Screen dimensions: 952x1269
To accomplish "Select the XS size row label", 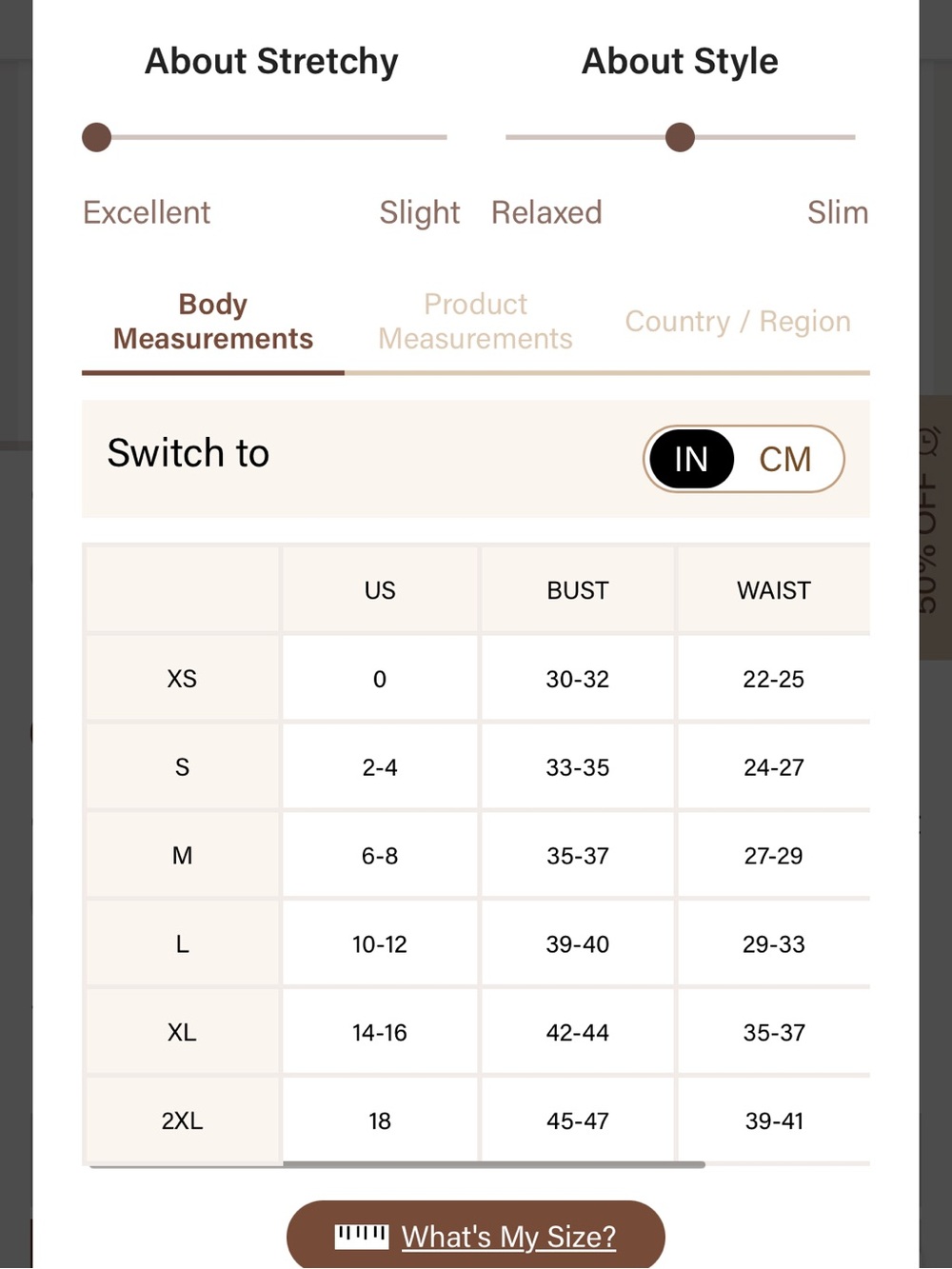I will click(x=182, y=679).
